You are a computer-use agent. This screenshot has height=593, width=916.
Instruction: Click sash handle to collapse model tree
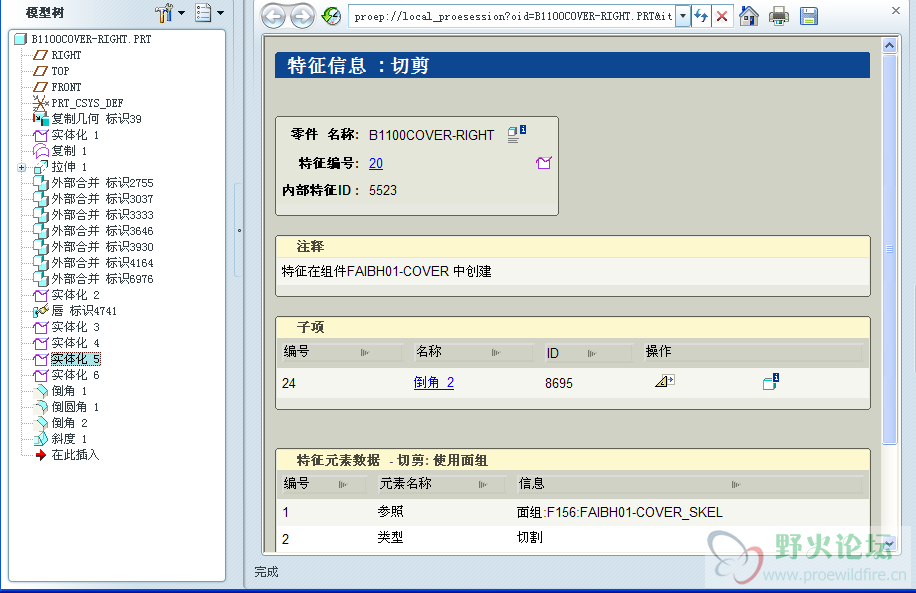(x=239, y=230)
